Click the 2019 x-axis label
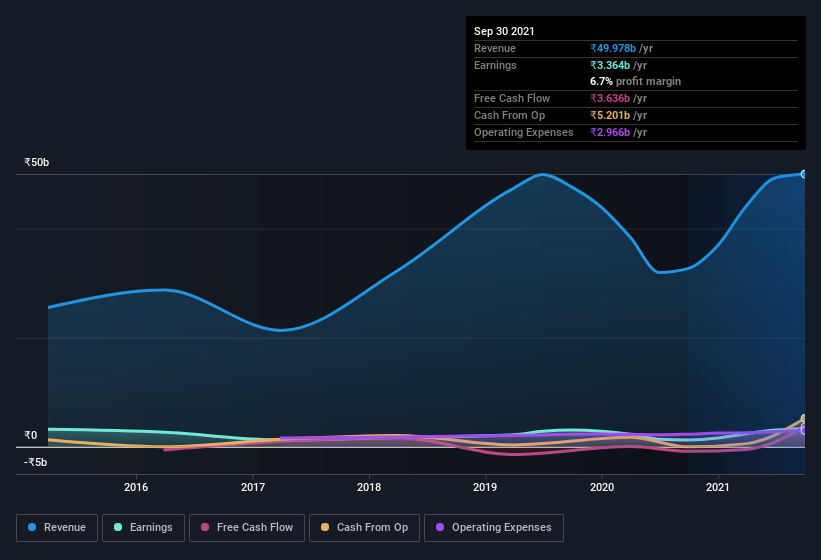The width and height of the screenshot is (821, 560). [485, 487]
